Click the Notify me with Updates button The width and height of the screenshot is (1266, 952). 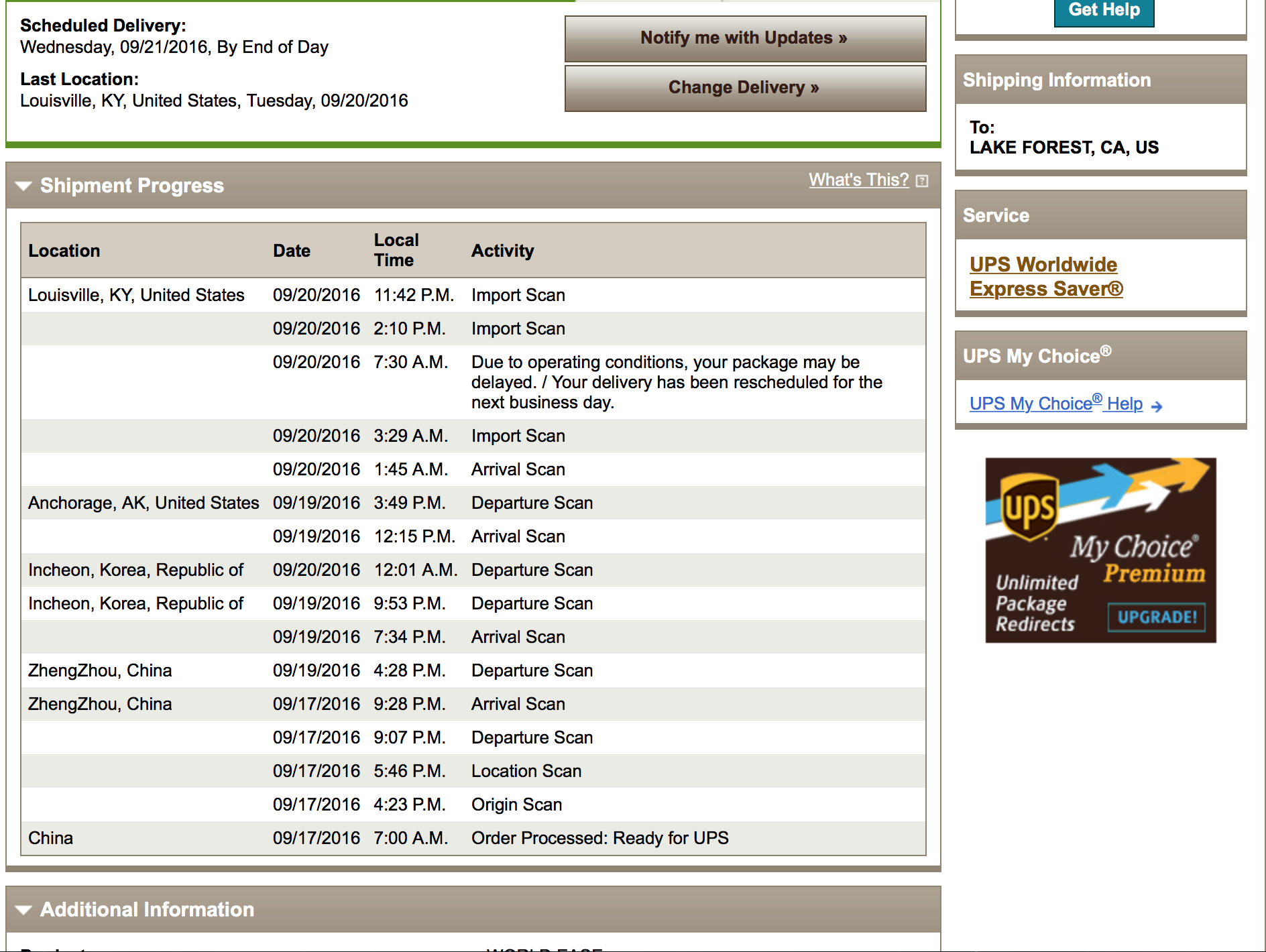point(745,38)
